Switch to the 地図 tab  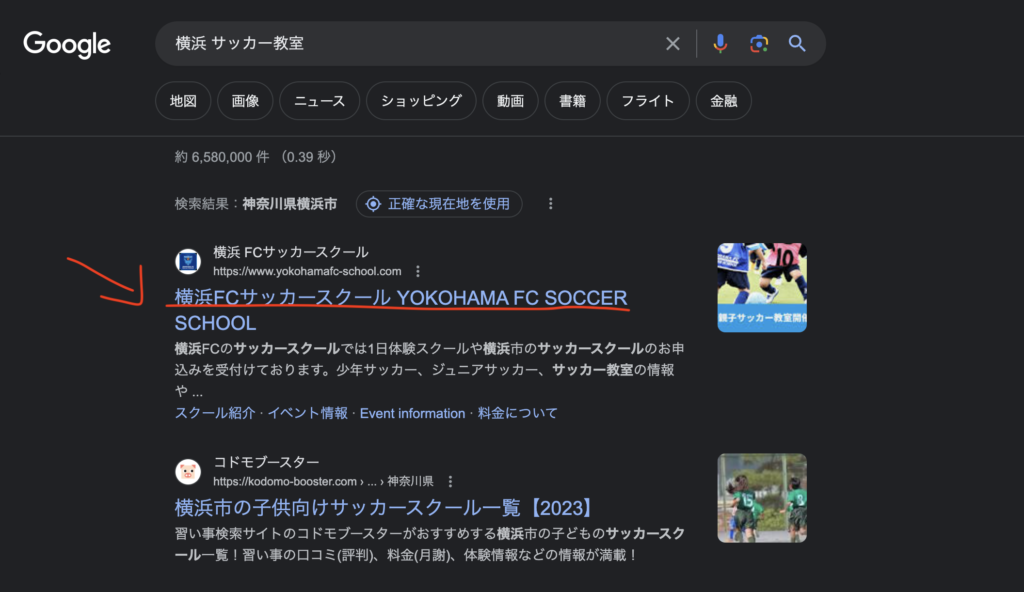(183, 101)
